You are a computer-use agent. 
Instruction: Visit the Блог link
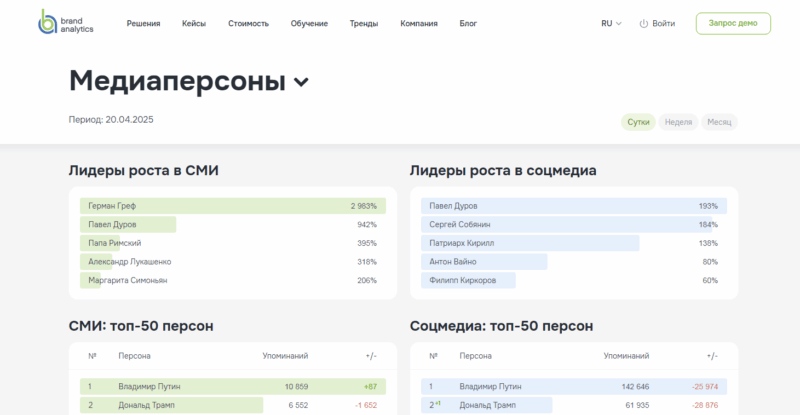(x=468, y=23)
